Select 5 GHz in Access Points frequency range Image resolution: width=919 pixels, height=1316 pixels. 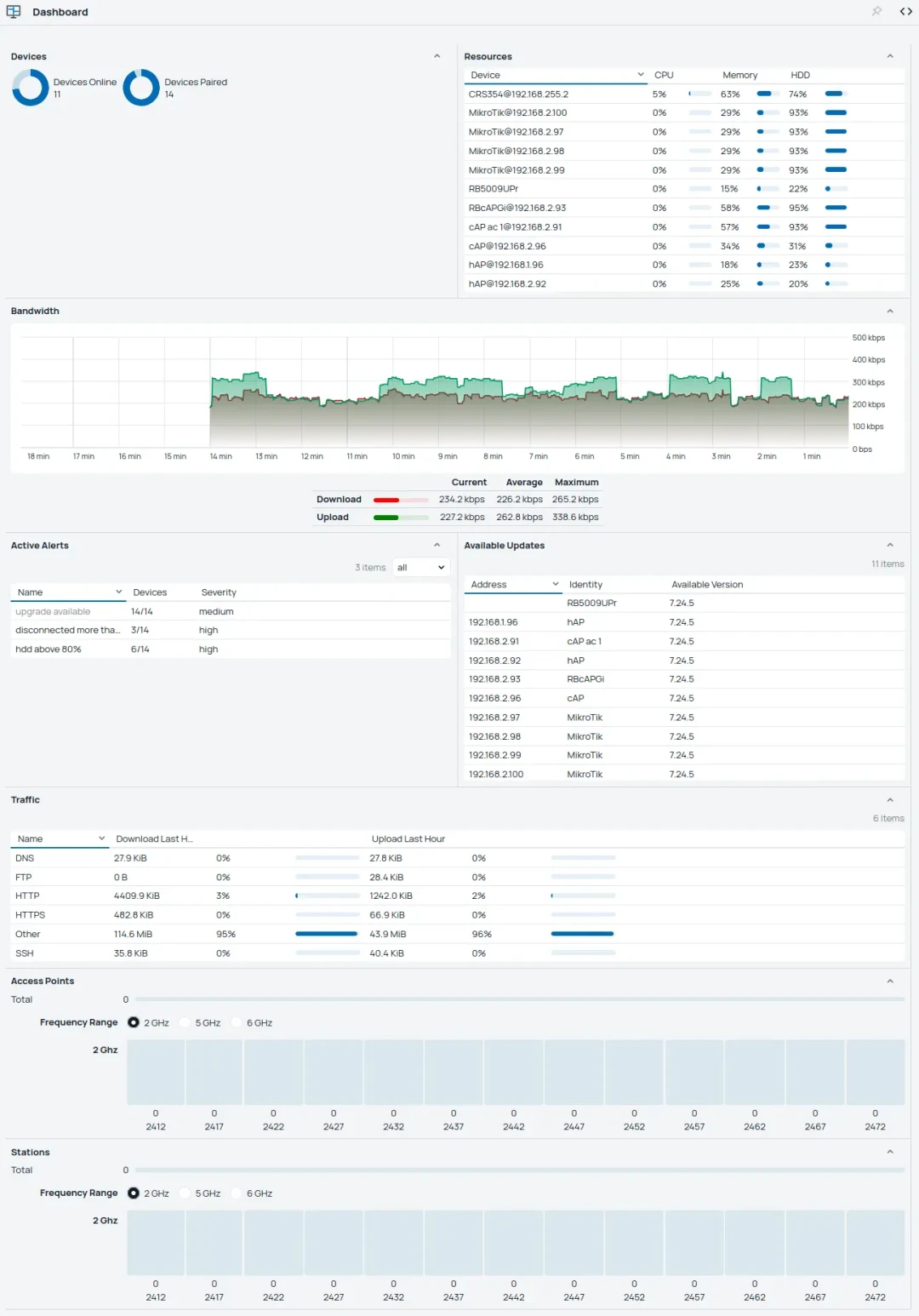185,1022
